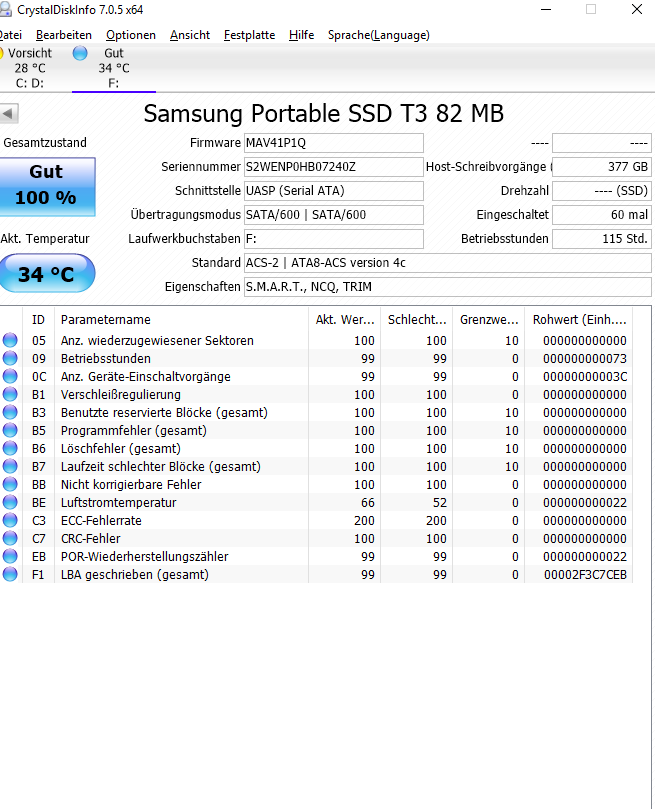
Task: Click status orb for C3 ECC-Fehlerrate
Action: pos(10,520)
